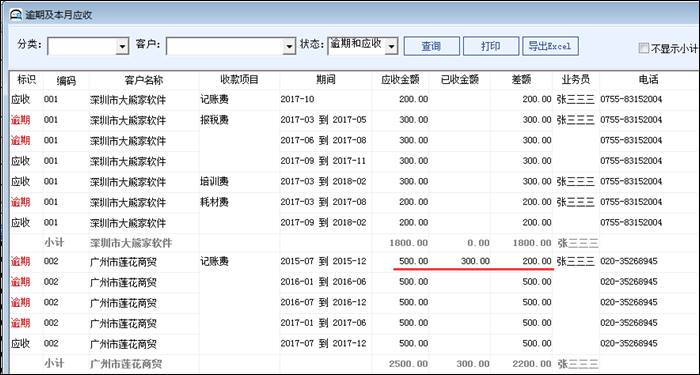
Task: Select the 培训费 cell
Action: [x=215, y=181]
